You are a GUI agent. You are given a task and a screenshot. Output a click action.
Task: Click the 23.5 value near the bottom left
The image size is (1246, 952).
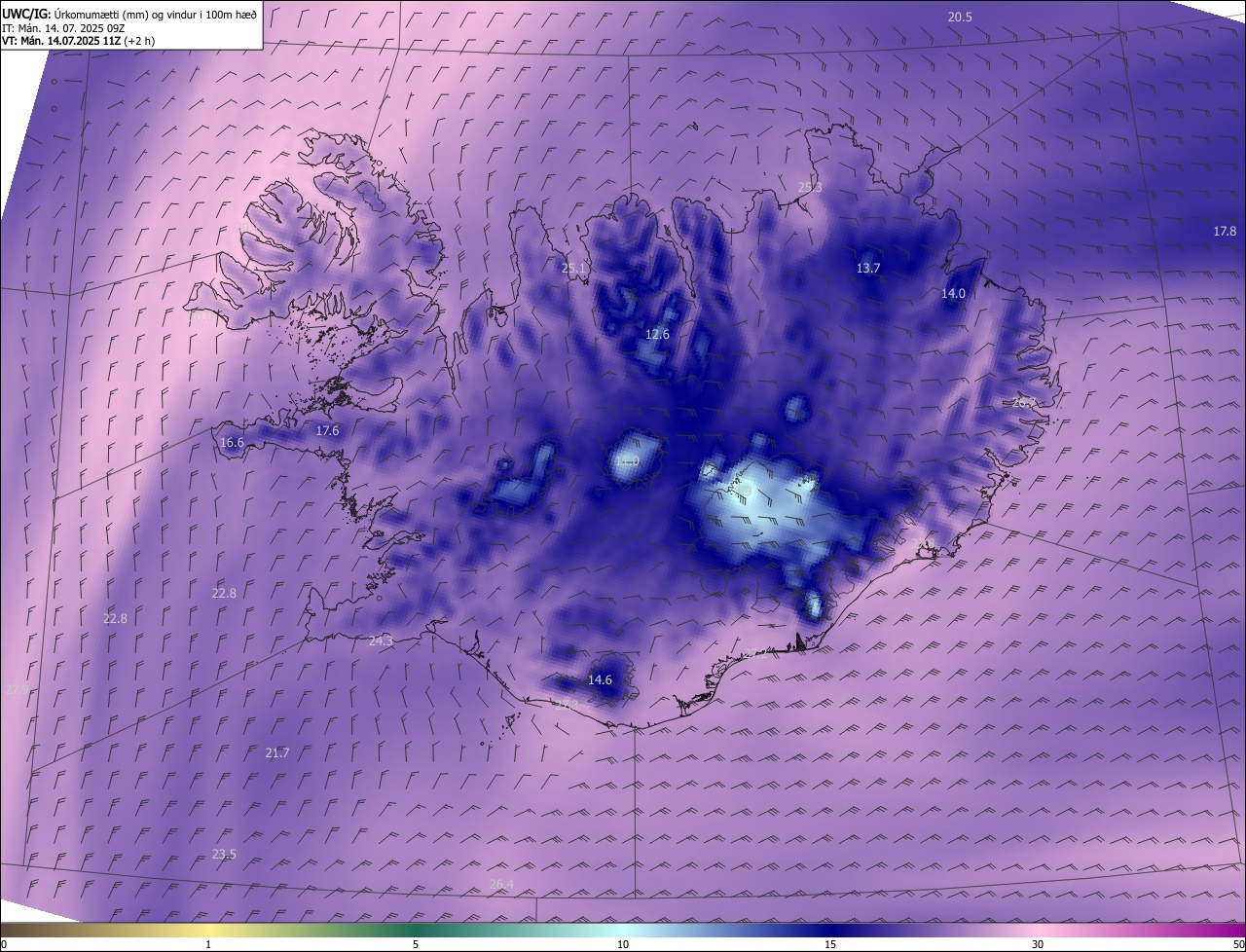tap(224, 854)
